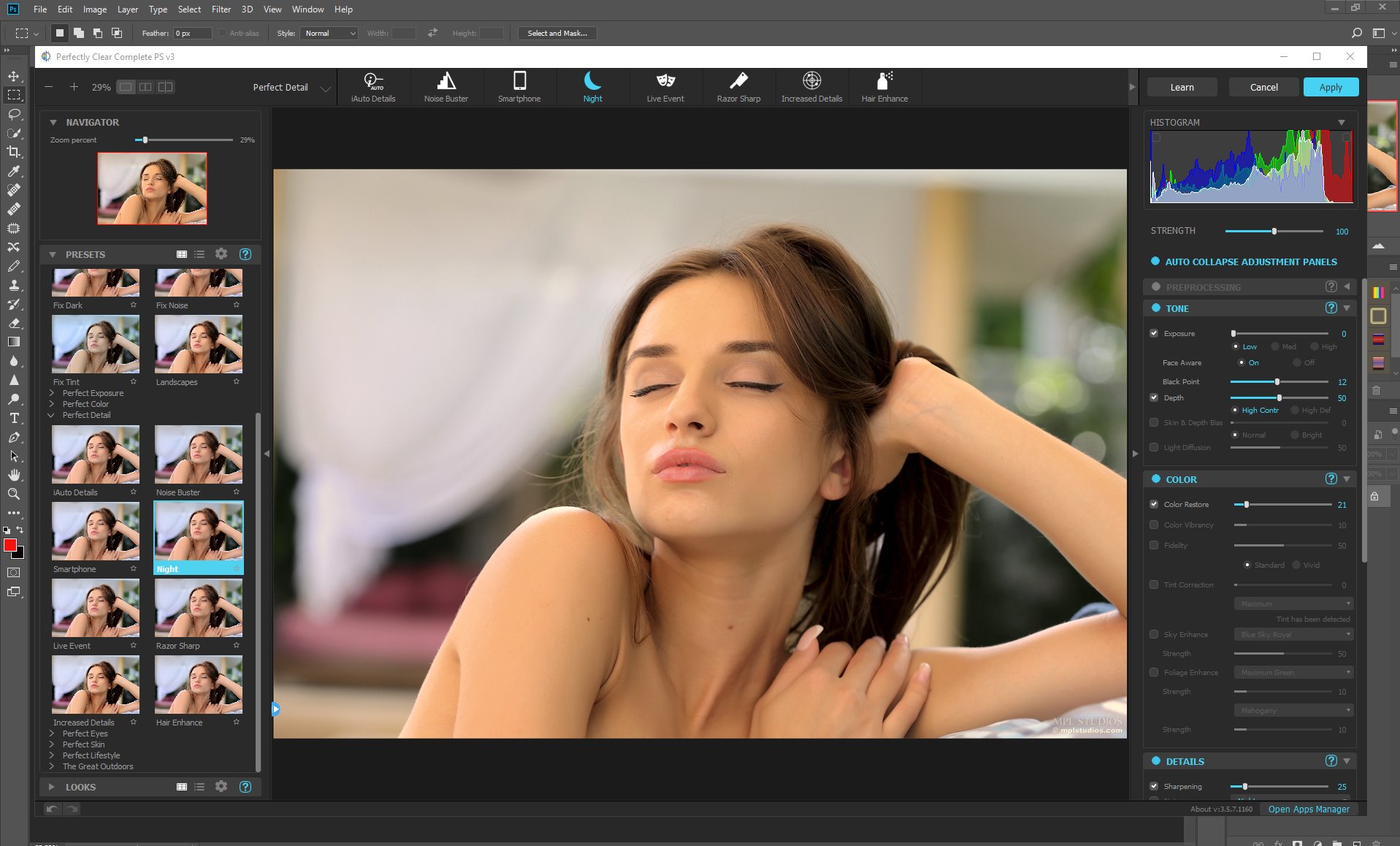The width and height of the screenshot is (1400, 846).
Task: Select the Live Event masks icon
Action: click(665, 87)
